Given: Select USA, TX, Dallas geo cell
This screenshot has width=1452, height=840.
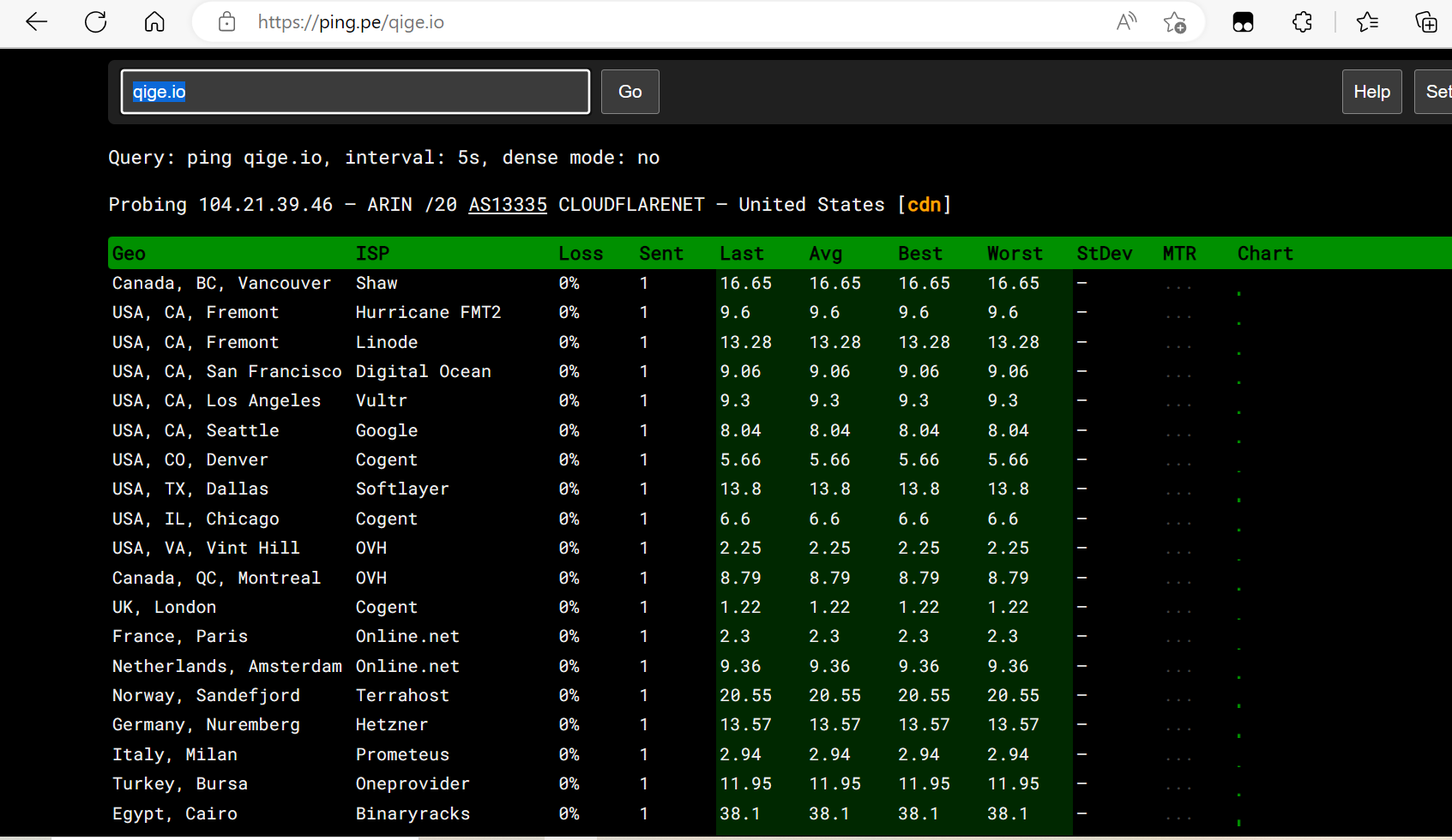Looking at the screenshot, I should tap(190, 489).
